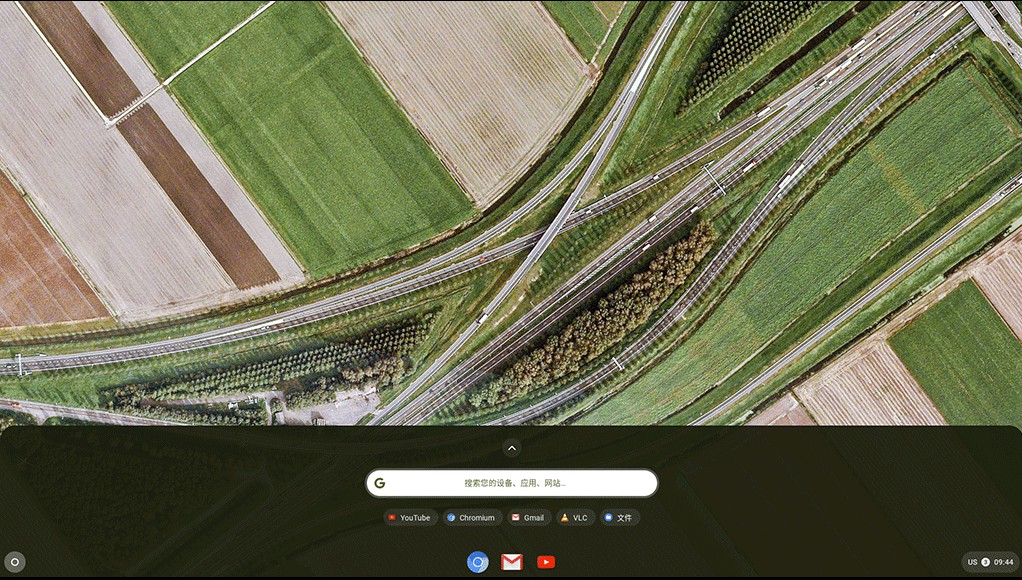Open the notification count badge showing 3
1022x580 pixels.
[x=985, y=562]
